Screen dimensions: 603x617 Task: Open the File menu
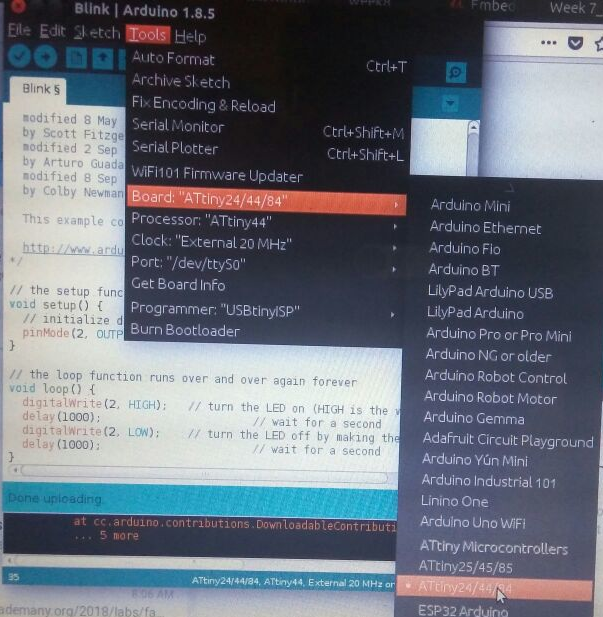pos(20,30)
